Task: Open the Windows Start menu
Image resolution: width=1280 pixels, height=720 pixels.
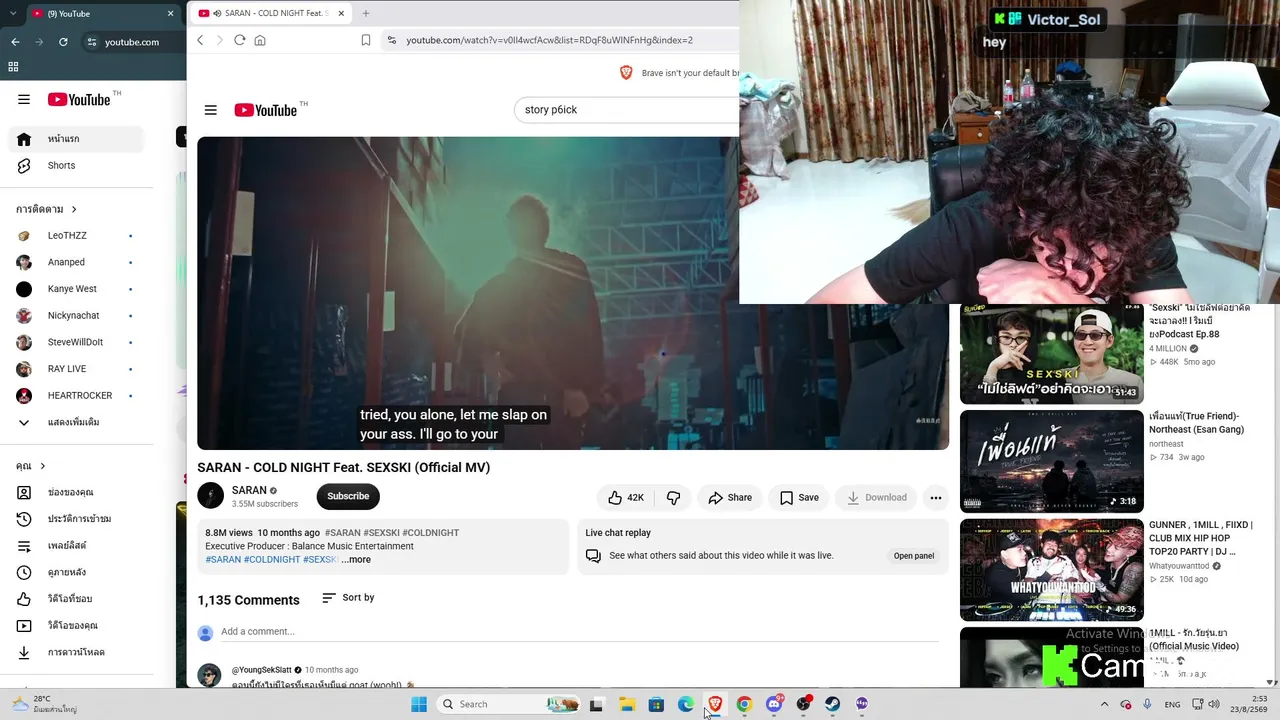Action: pos(419,704)
